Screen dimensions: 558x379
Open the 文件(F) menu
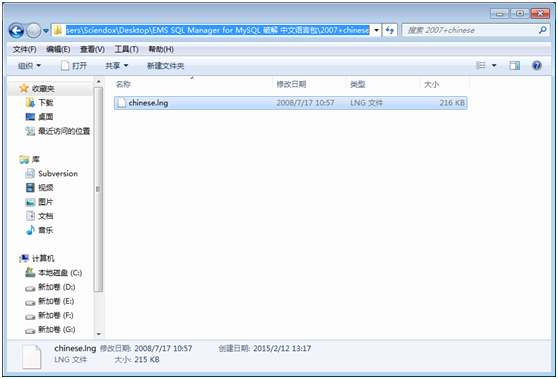(25, 49)
